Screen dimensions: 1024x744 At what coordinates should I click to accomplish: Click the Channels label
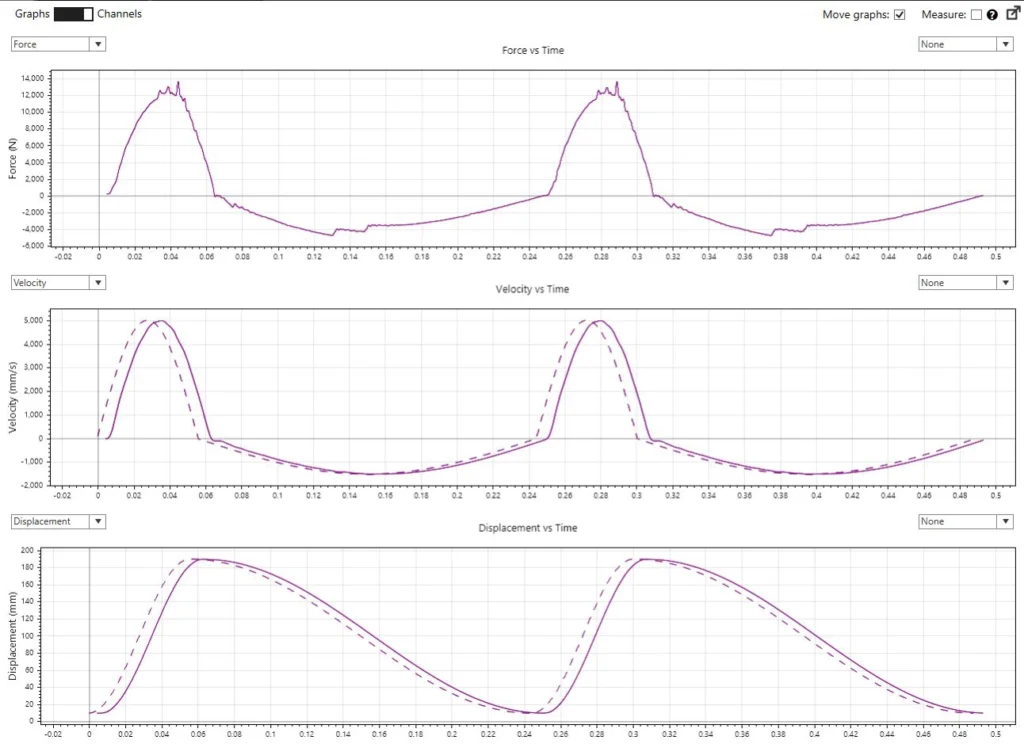coord(120,14)
